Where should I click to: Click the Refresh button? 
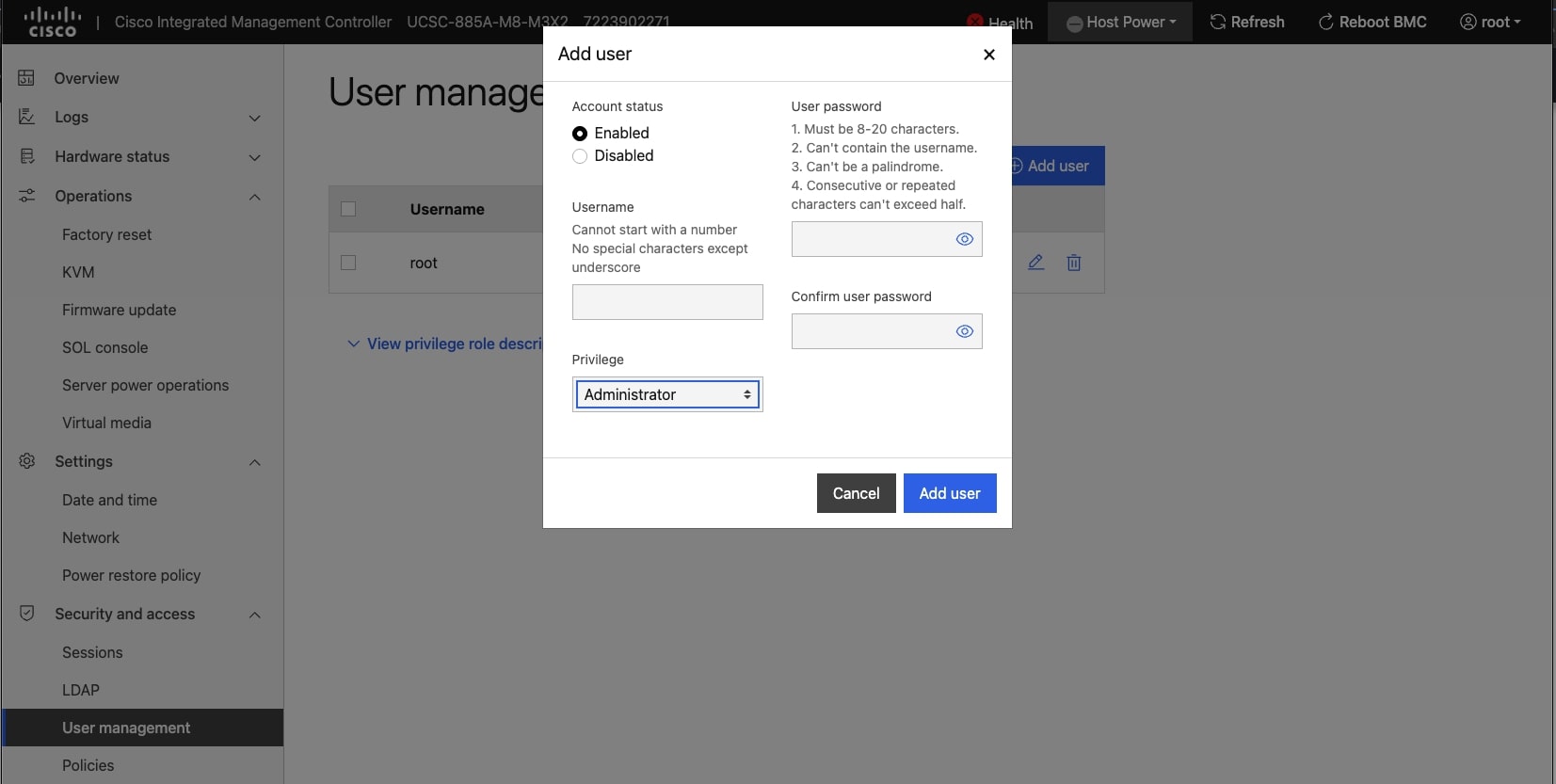click(1246, 22)
